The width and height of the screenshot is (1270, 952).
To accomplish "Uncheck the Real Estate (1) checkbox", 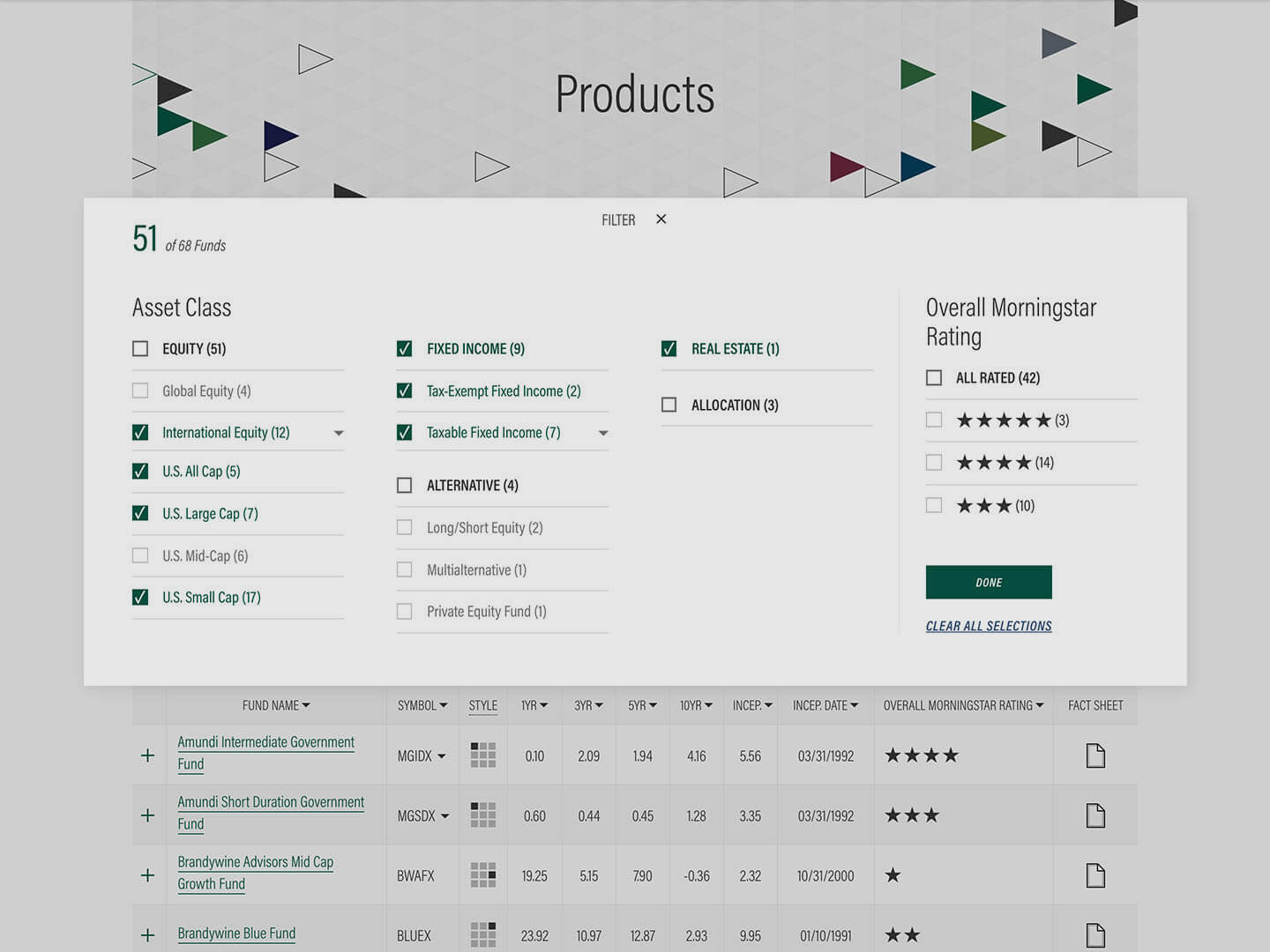I will click(x=669, y=349).
